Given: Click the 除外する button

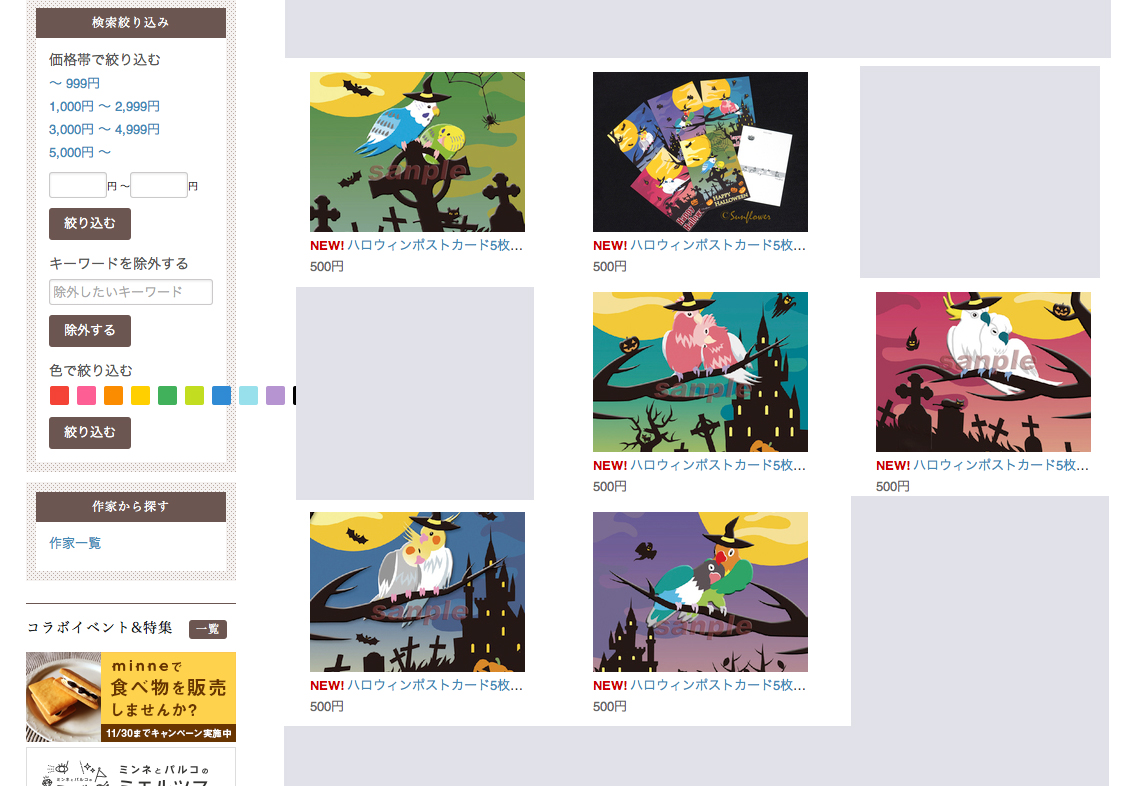Looking at the screenshot, I should point(90,330).
